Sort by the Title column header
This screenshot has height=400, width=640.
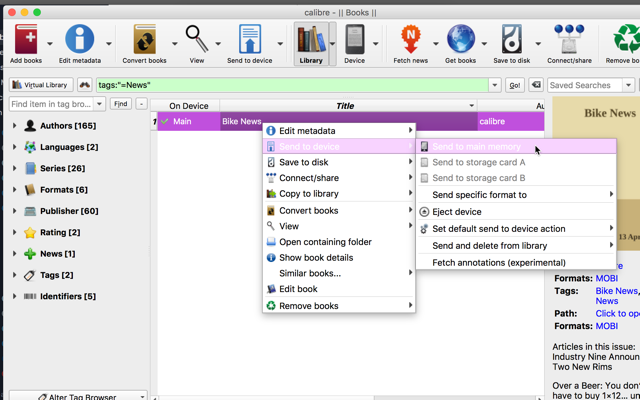click(x=348, y=106)
